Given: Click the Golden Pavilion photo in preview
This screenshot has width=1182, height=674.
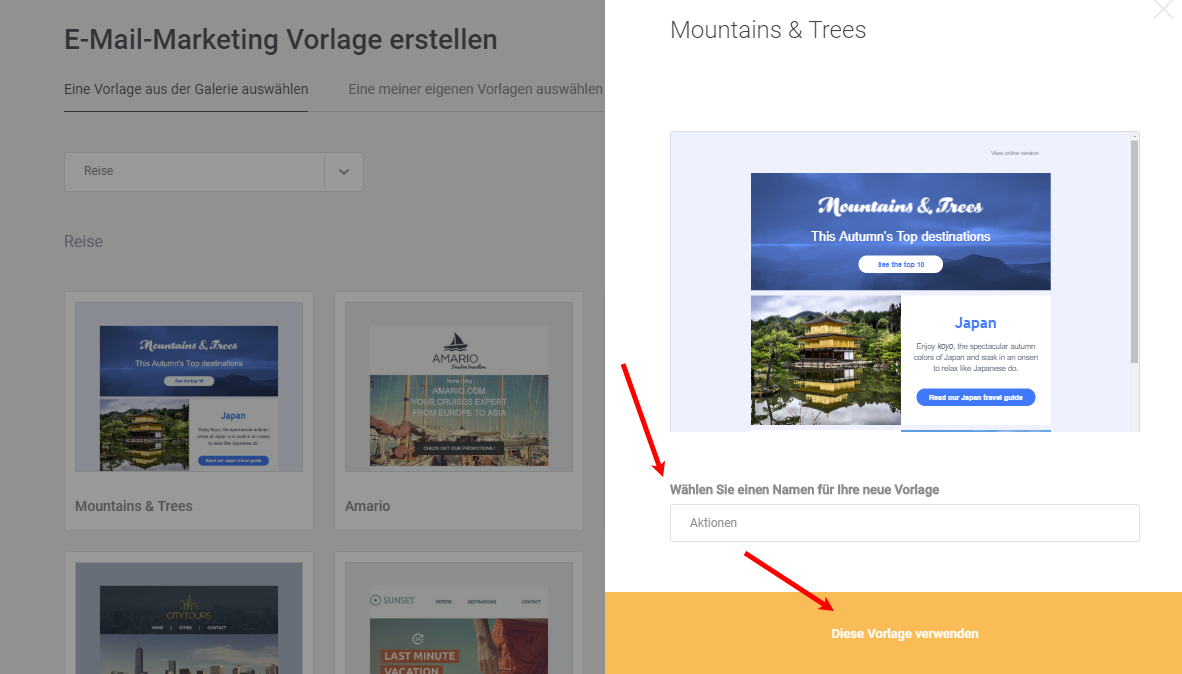Looking at the screenshot, I should [x=825, y=360].
